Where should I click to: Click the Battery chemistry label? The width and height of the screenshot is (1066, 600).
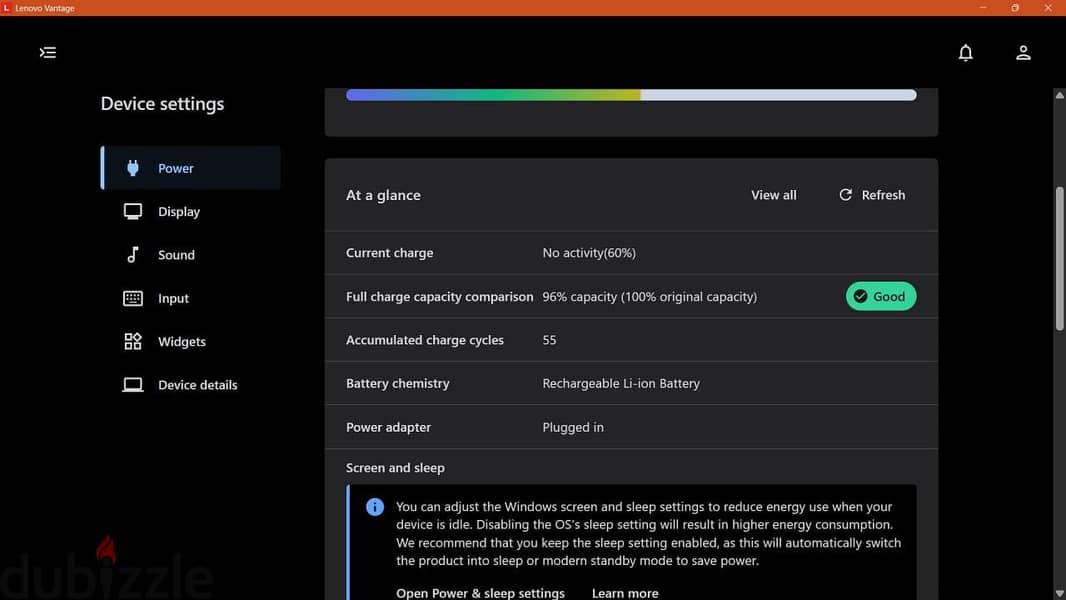(x=398, y=383)
